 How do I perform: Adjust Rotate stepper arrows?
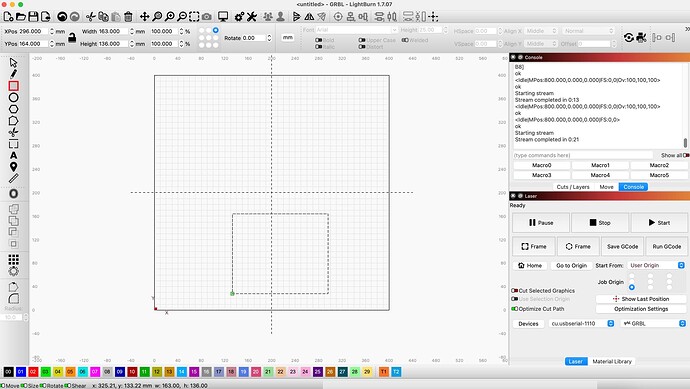[269, 38]
